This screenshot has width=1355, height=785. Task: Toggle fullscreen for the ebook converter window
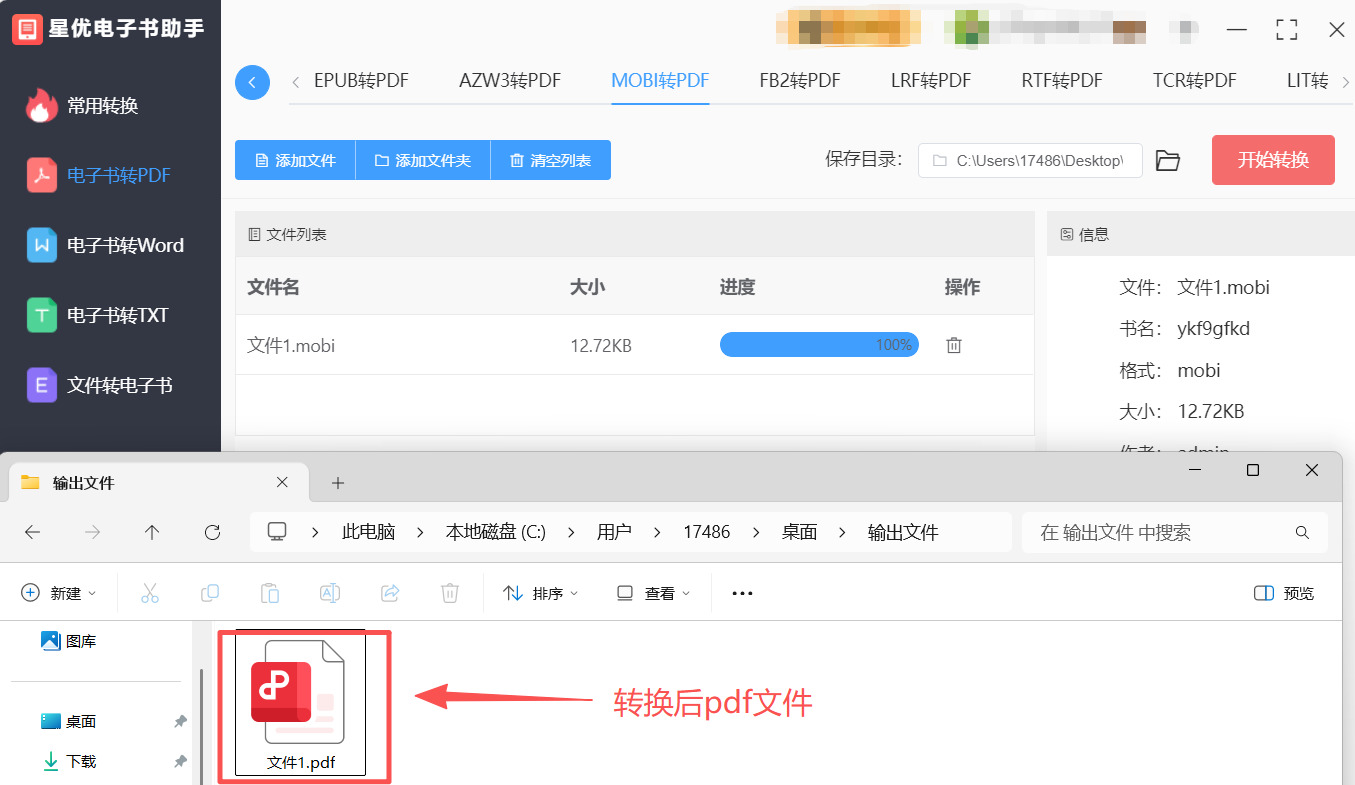1287,30
